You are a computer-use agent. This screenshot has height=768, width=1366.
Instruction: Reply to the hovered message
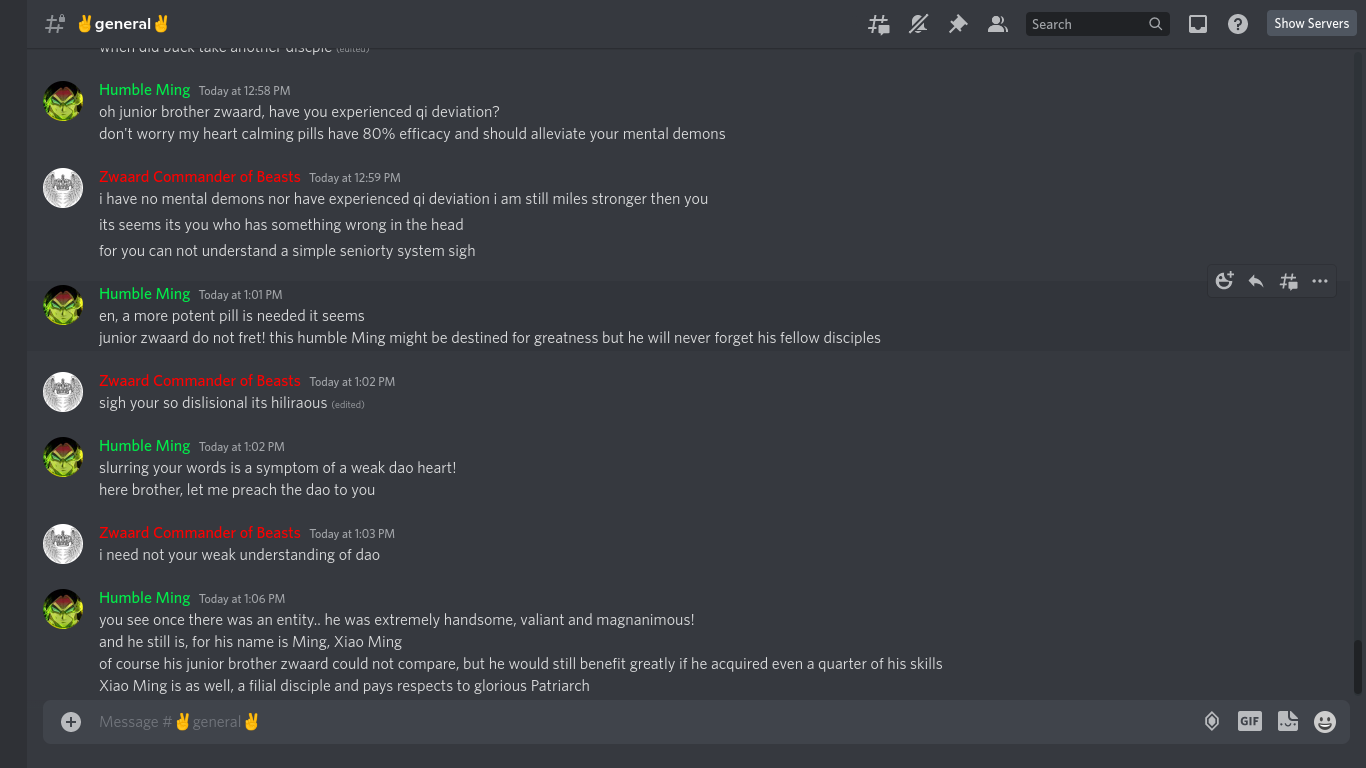[1256, 281]
